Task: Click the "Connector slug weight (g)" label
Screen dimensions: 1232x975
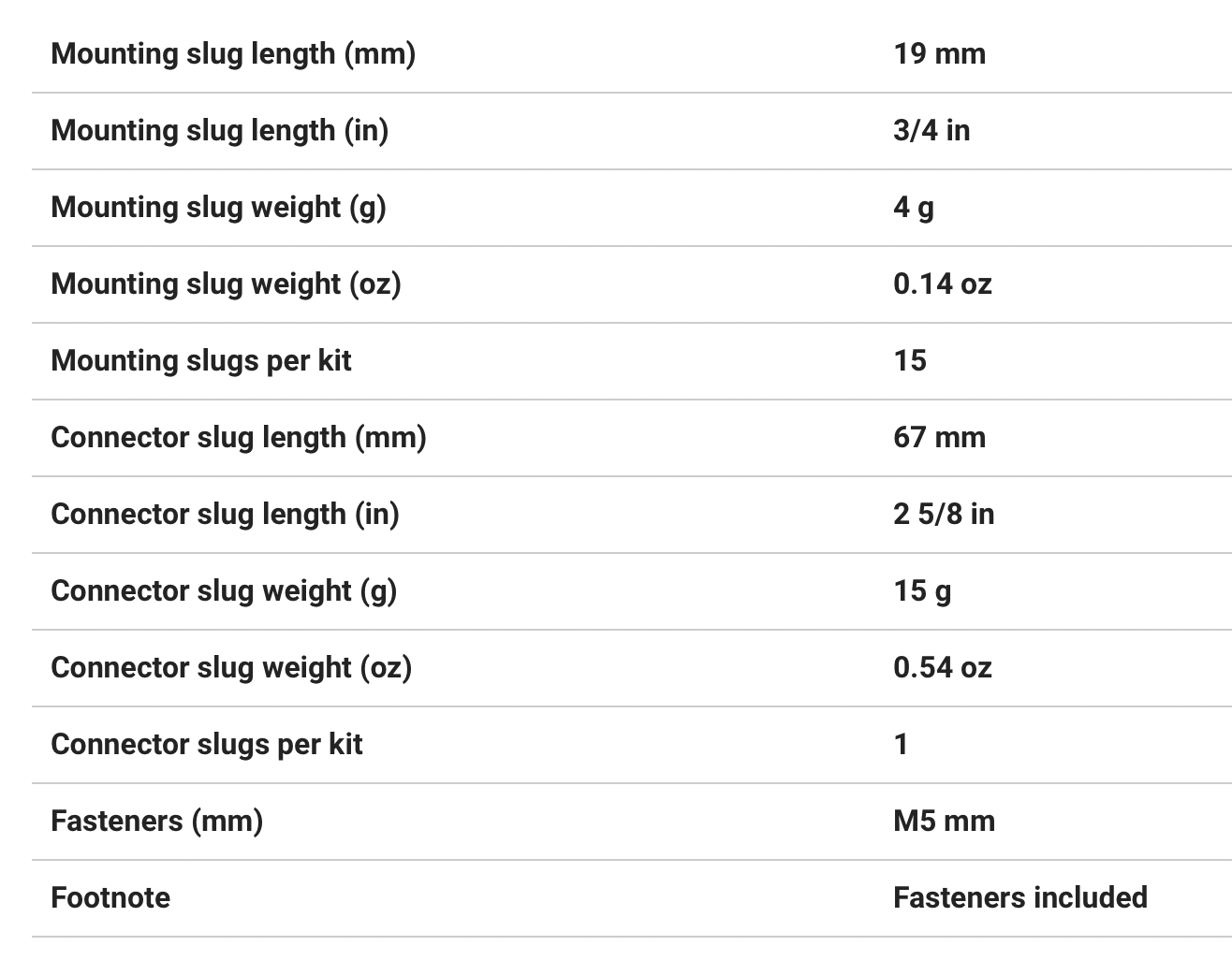Action: tap(224, 590)
